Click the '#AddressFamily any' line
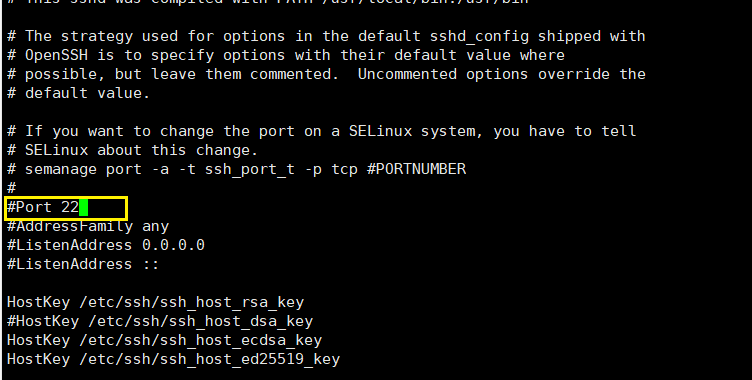The image size is (752, 380). tap(88, 226)
